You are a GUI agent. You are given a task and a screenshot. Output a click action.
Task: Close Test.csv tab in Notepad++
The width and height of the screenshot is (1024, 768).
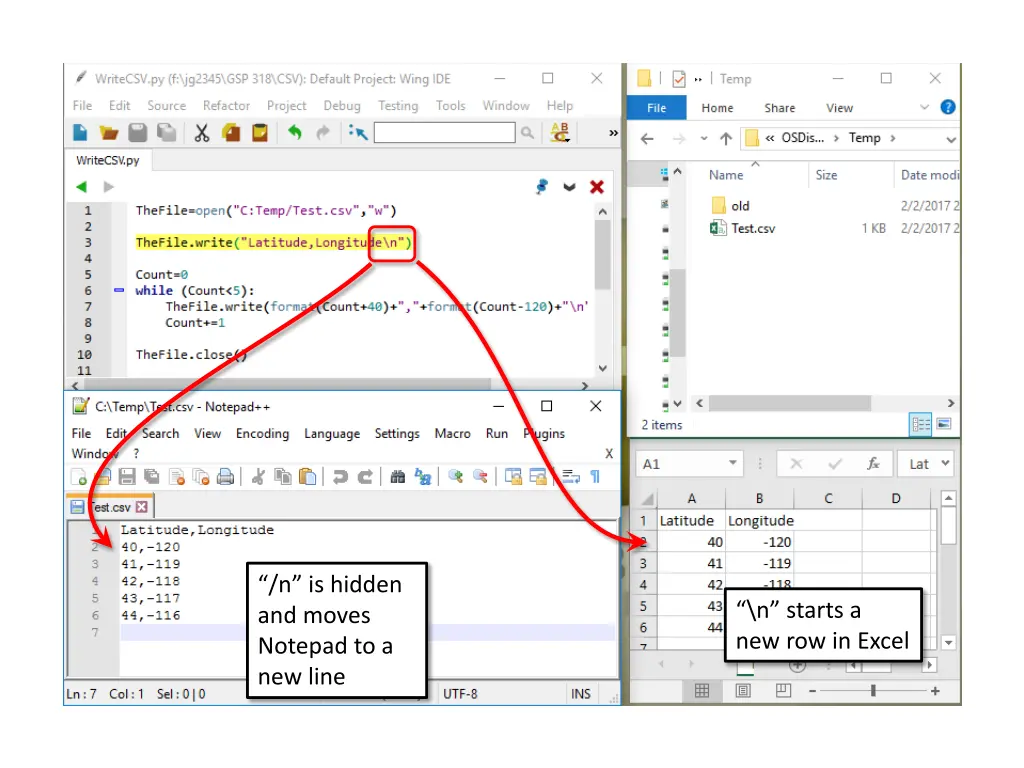click(142, 507)
